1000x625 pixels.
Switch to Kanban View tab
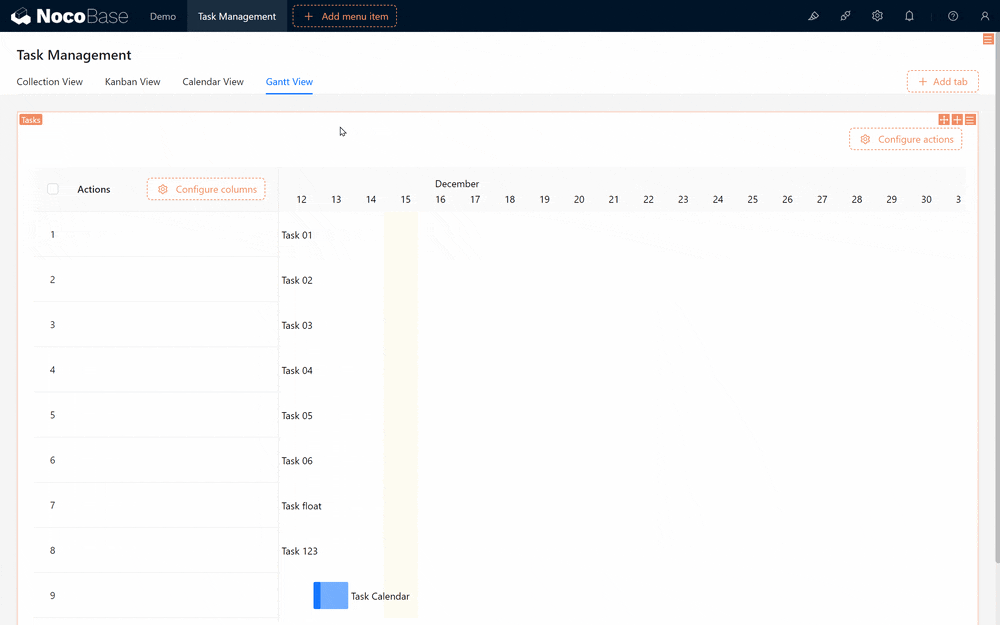point(133,82)
